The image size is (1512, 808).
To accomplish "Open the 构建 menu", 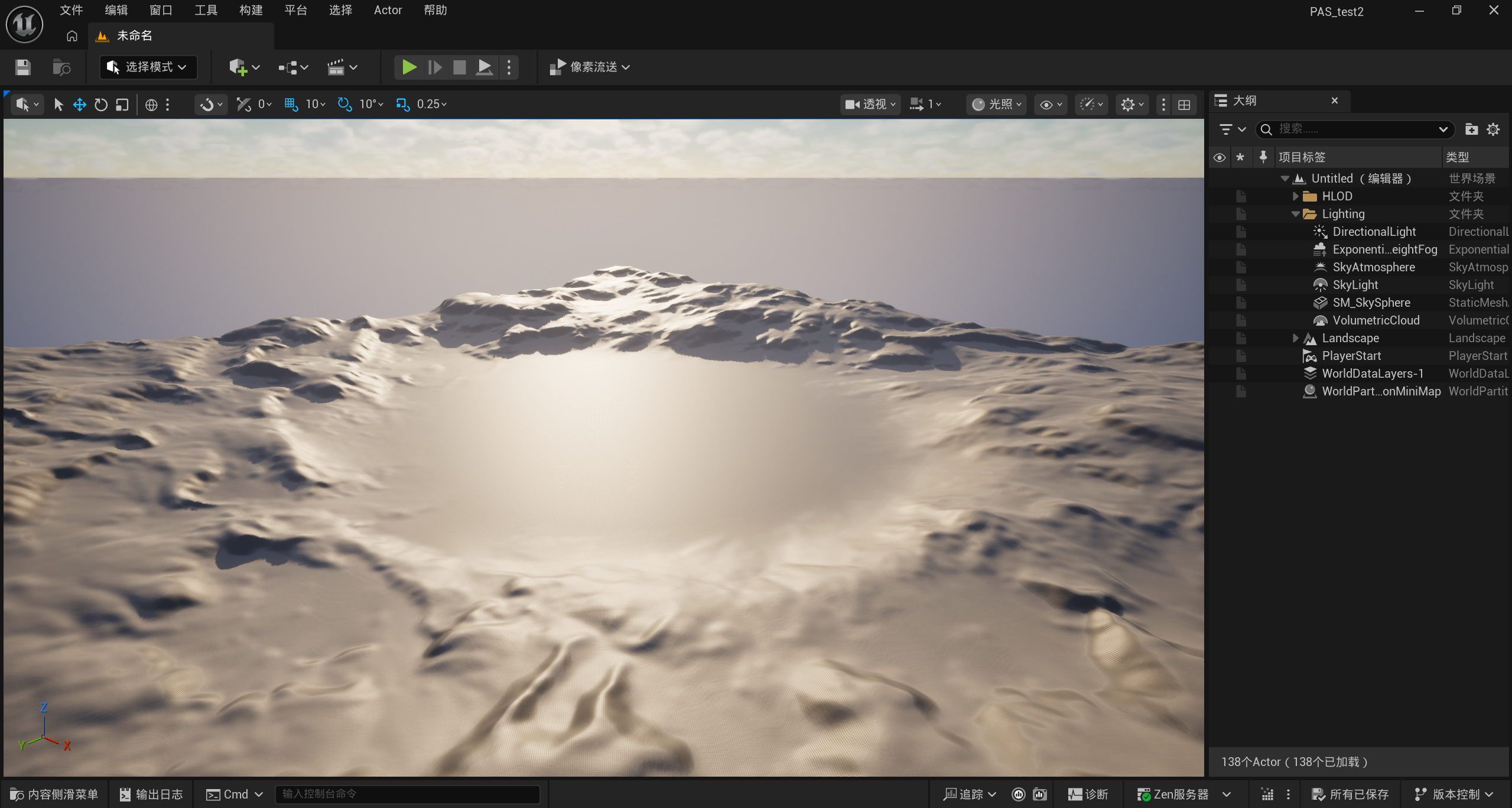I will click(x=251, y=10).
